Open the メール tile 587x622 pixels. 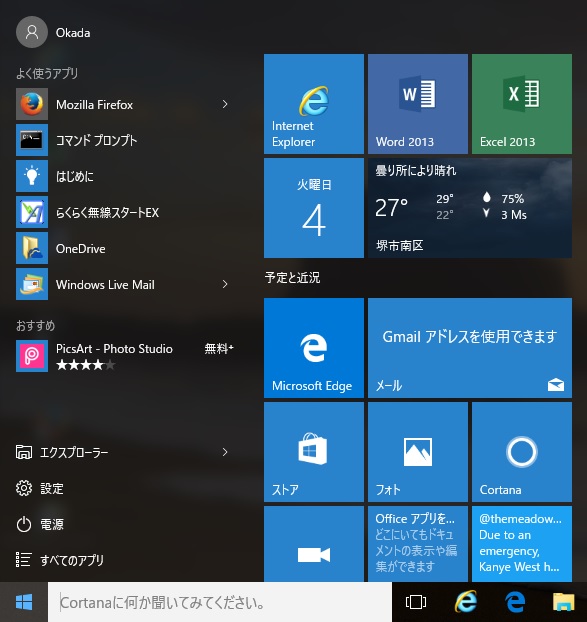470,348
